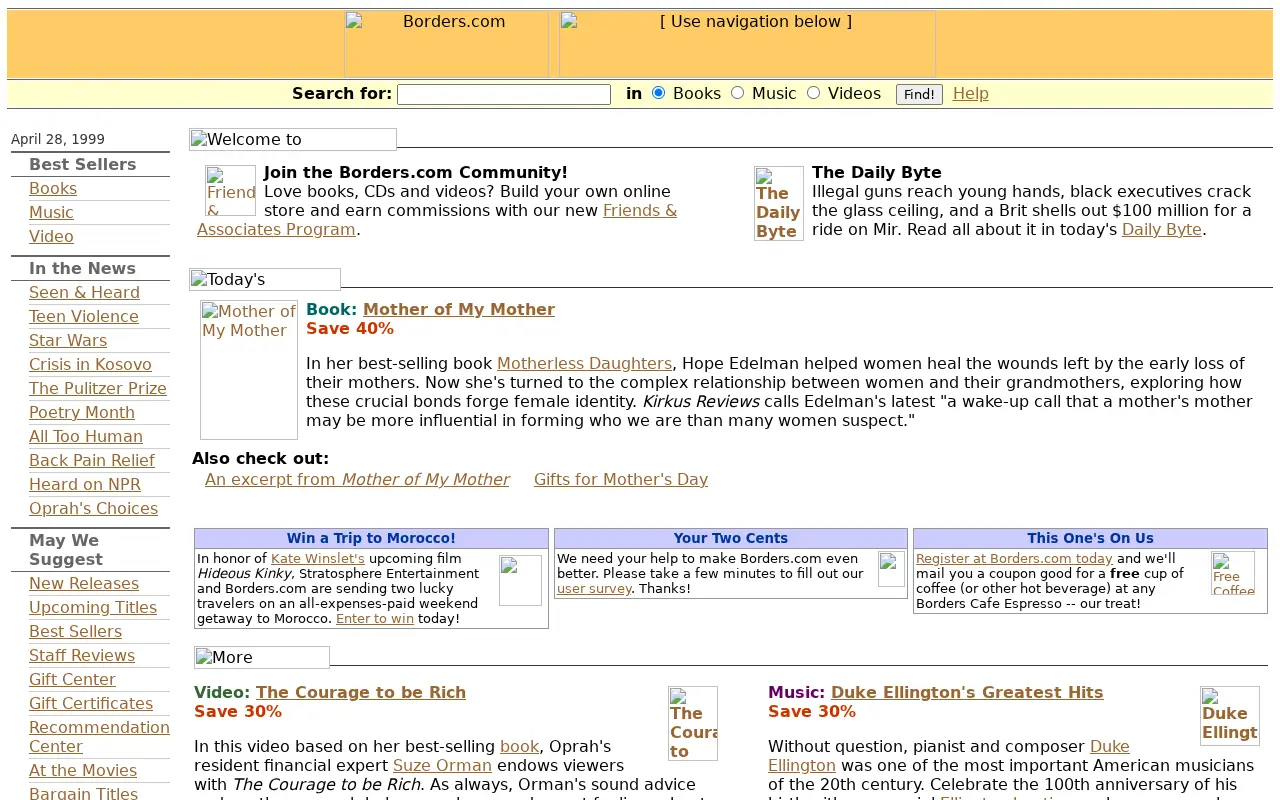Open the Star Wars sidebar link
Viewport: 1280px width, 800px height.
pos(68,340)
